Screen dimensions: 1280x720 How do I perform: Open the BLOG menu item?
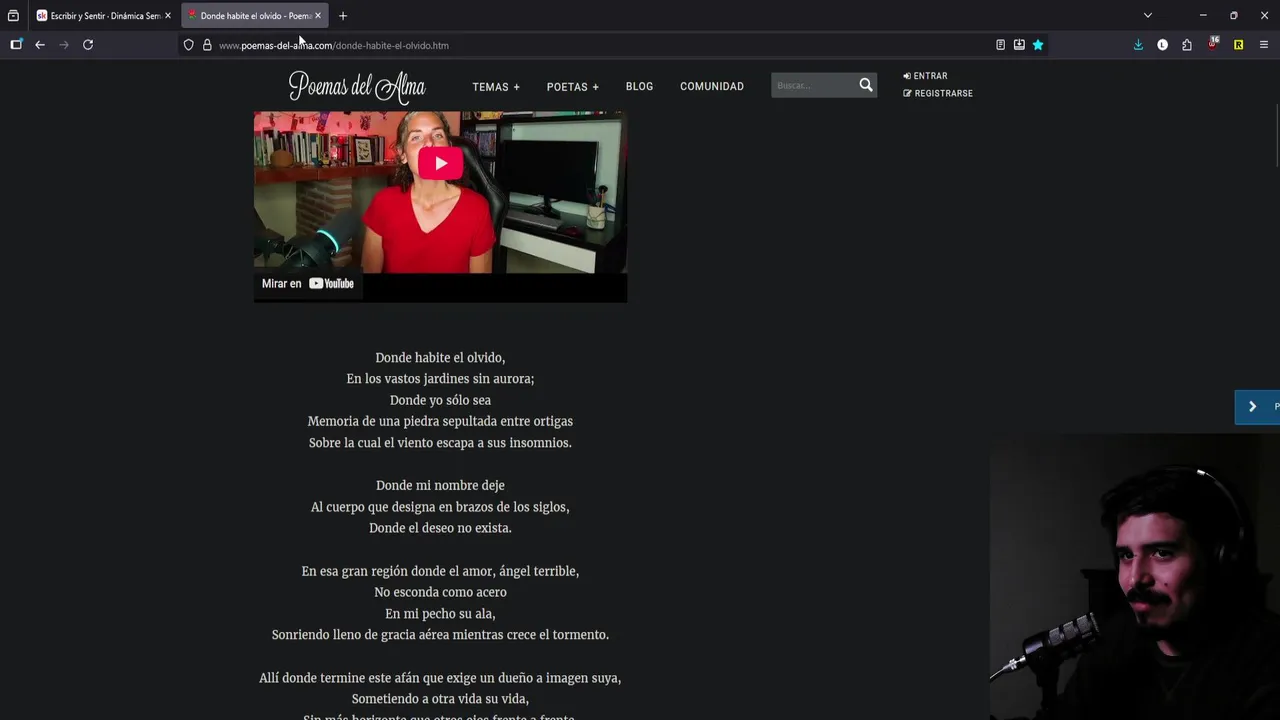click(x=639, y=86)
